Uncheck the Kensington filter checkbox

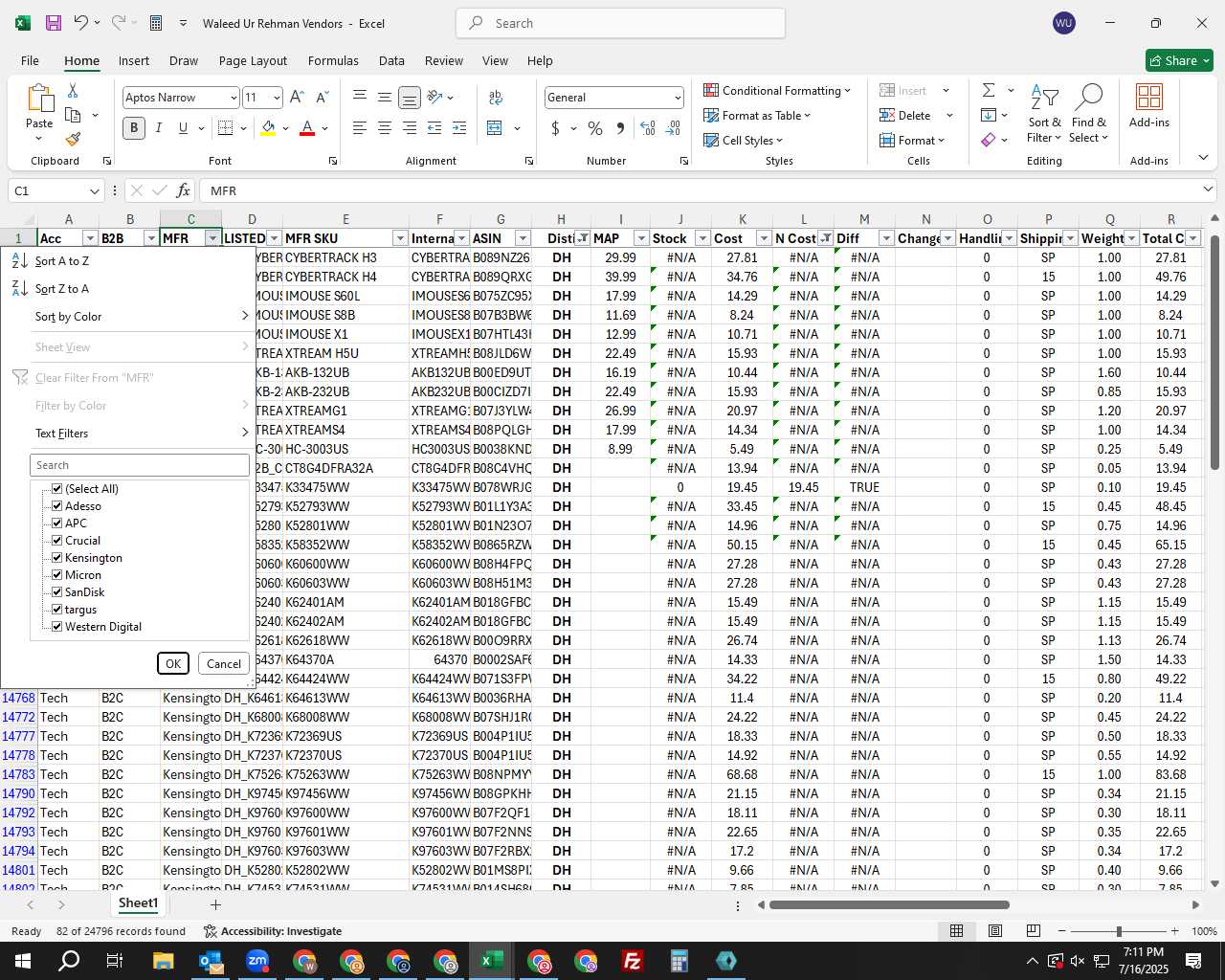57,558
